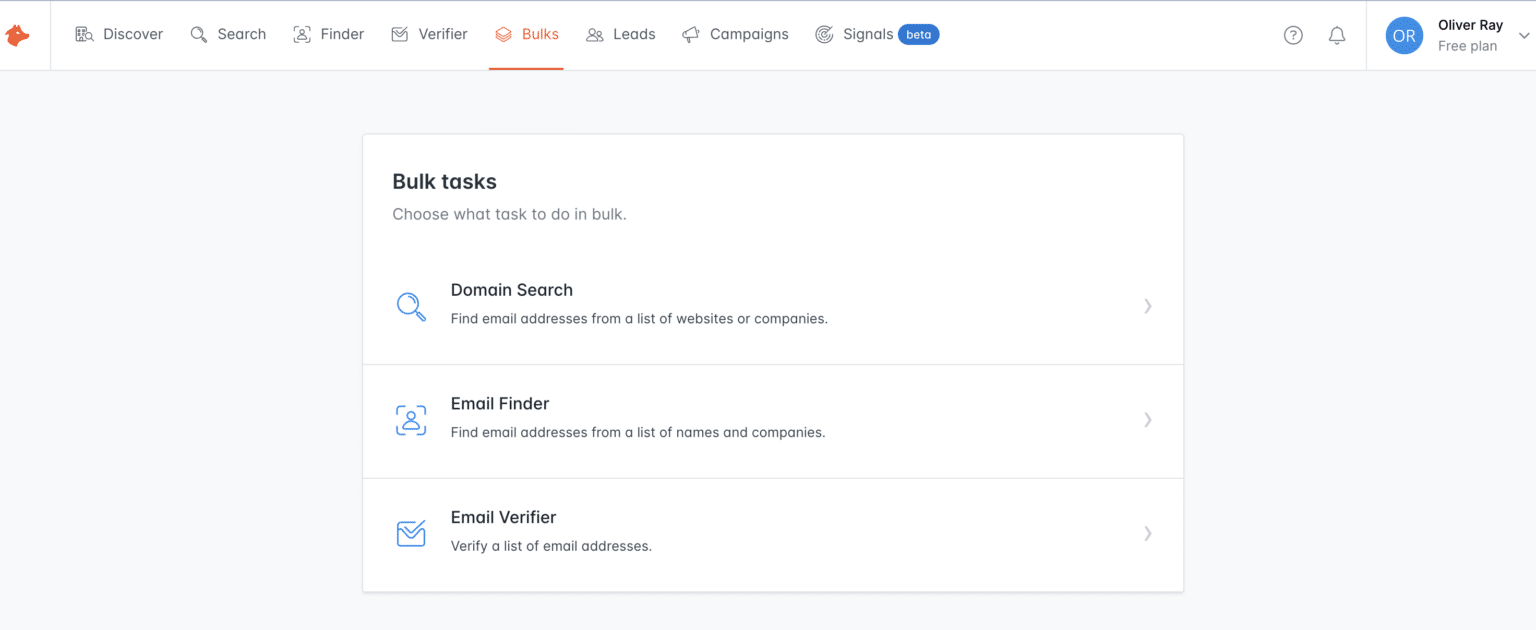The width and height of the screenshot is (1536, 630).
Task: Click the OR avatar circle
Action: tap(1404, 35)
